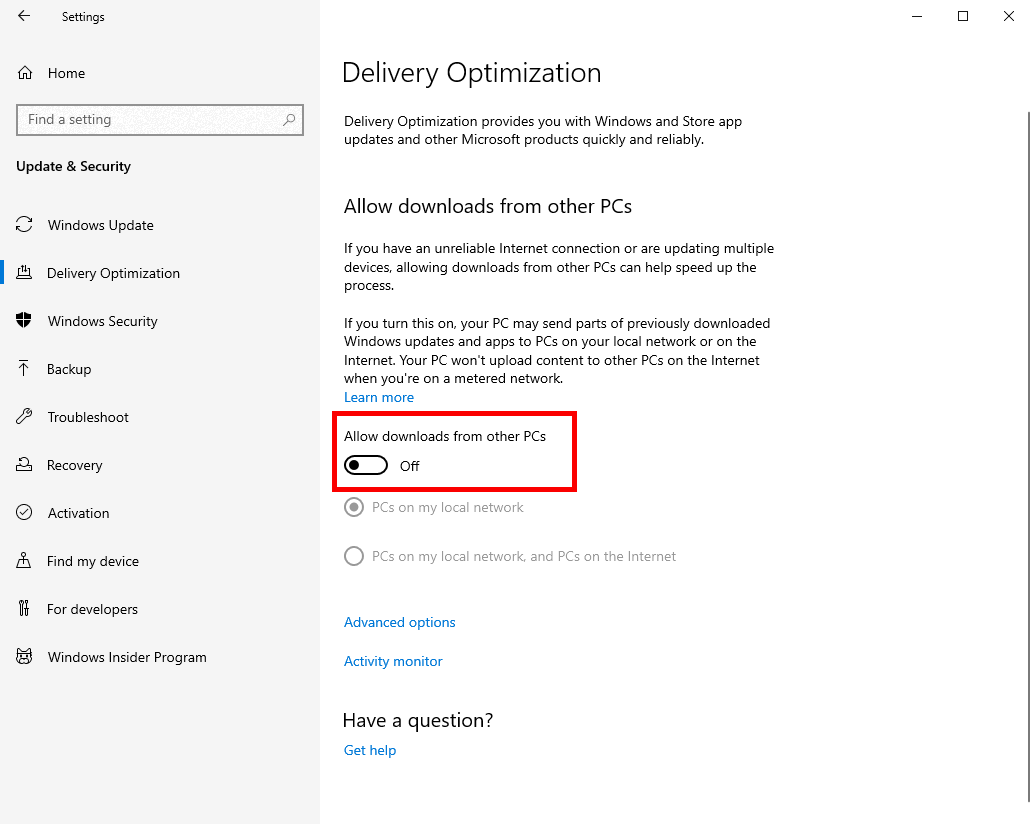
Task: Click the vertical scrollbar on right
Action: click(1028, 457)
